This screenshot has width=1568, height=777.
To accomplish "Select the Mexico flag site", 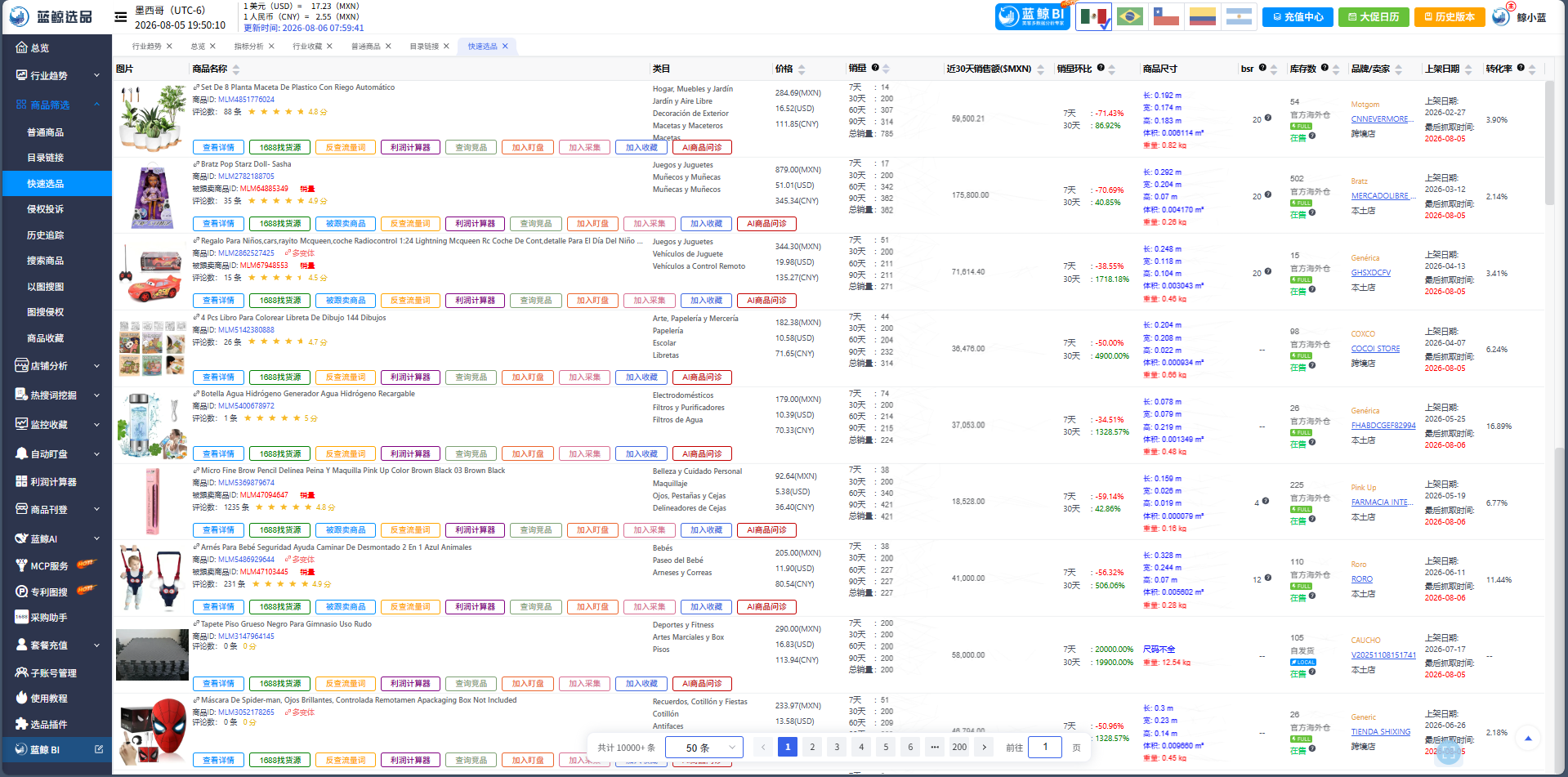I will click(1093, 16).
